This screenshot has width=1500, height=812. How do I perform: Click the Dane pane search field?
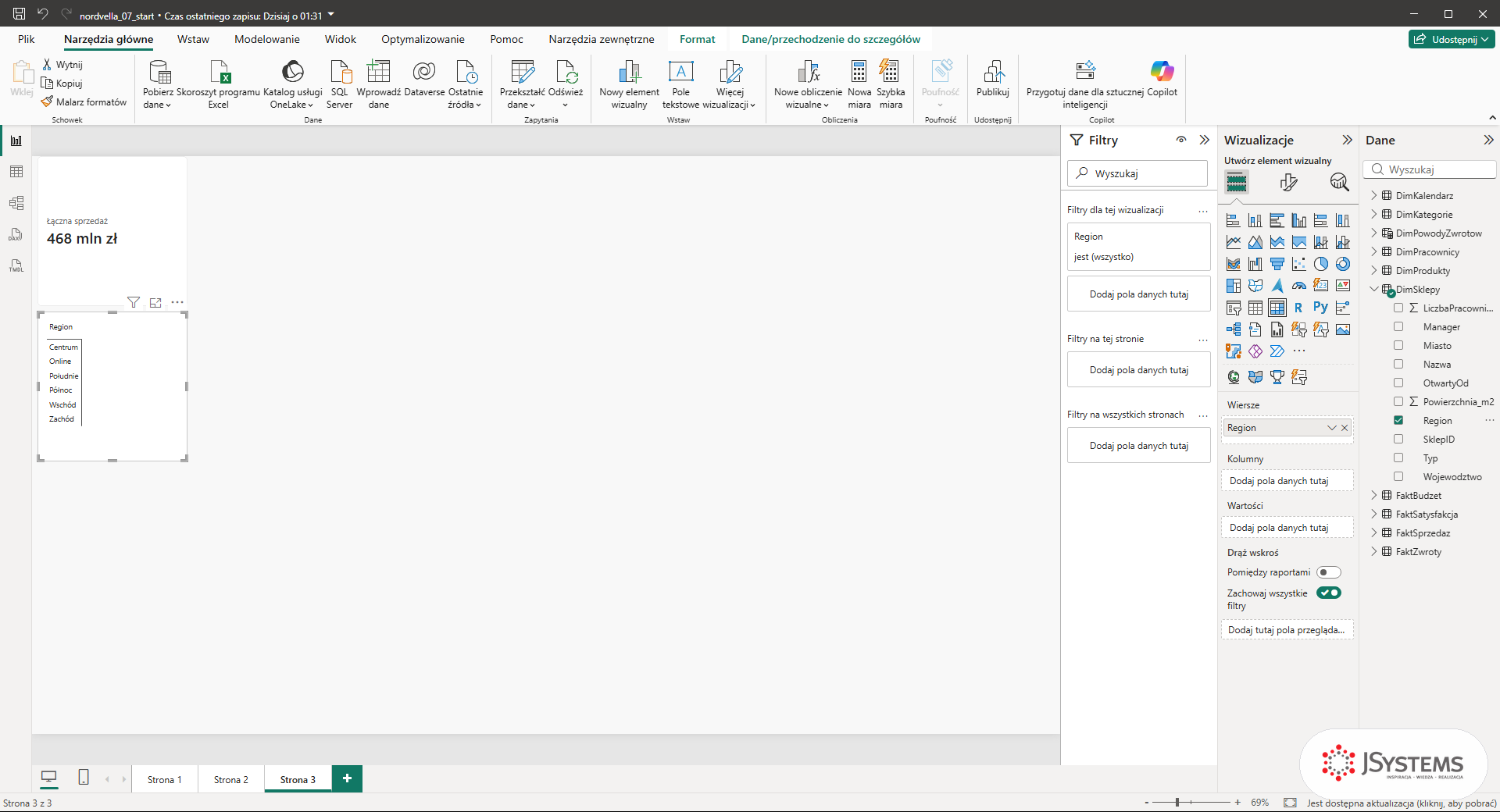(x=1430, y=169)
